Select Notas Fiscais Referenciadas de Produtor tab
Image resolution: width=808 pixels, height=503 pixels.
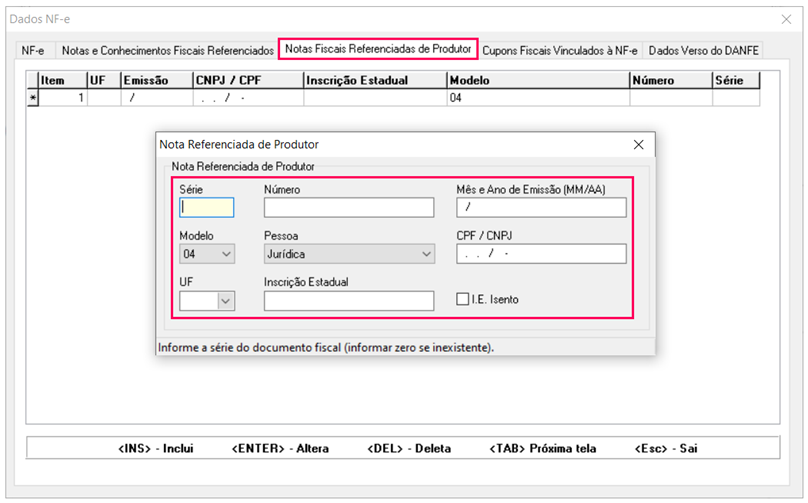(378, 49)
